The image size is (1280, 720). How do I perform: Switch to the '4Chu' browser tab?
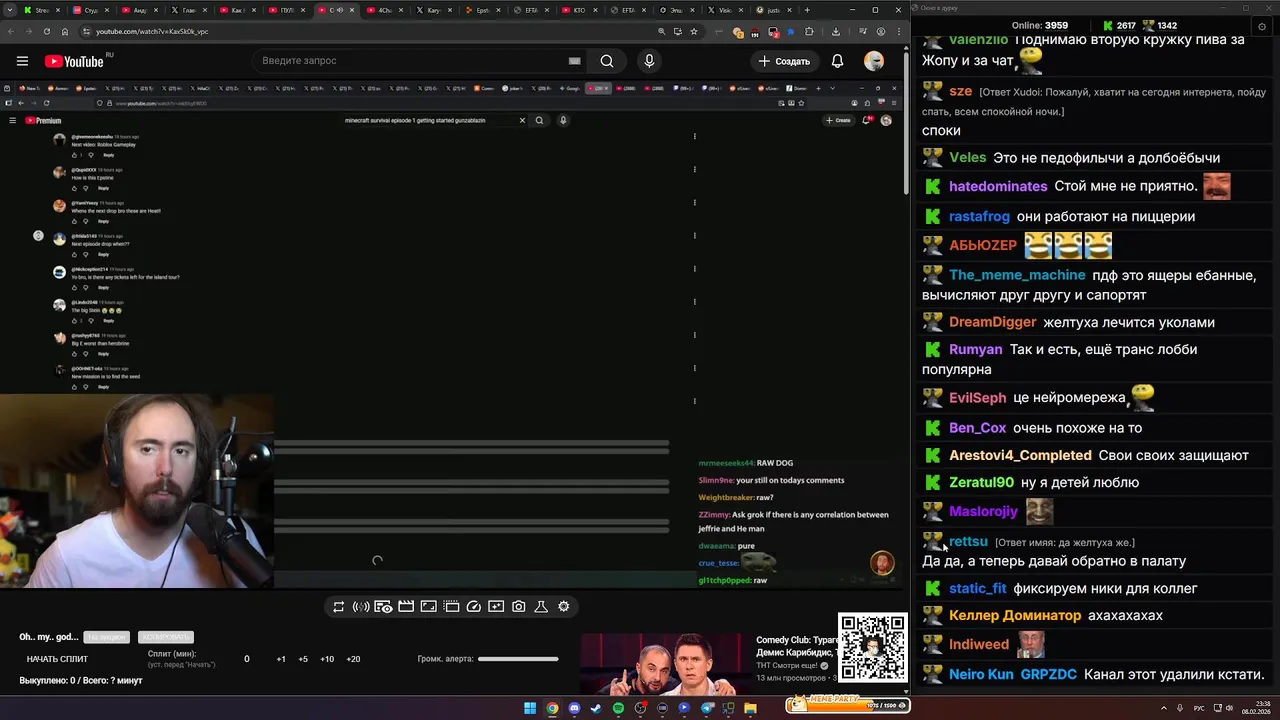pyautogui.click(x=385, y=10)
